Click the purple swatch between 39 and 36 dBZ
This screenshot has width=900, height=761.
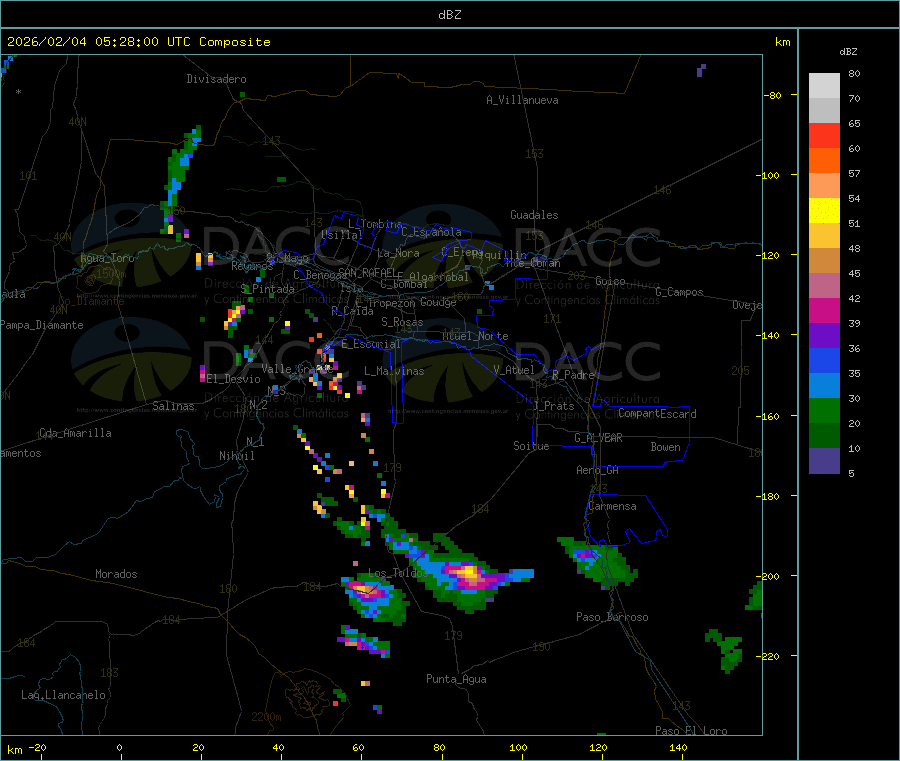824,336
